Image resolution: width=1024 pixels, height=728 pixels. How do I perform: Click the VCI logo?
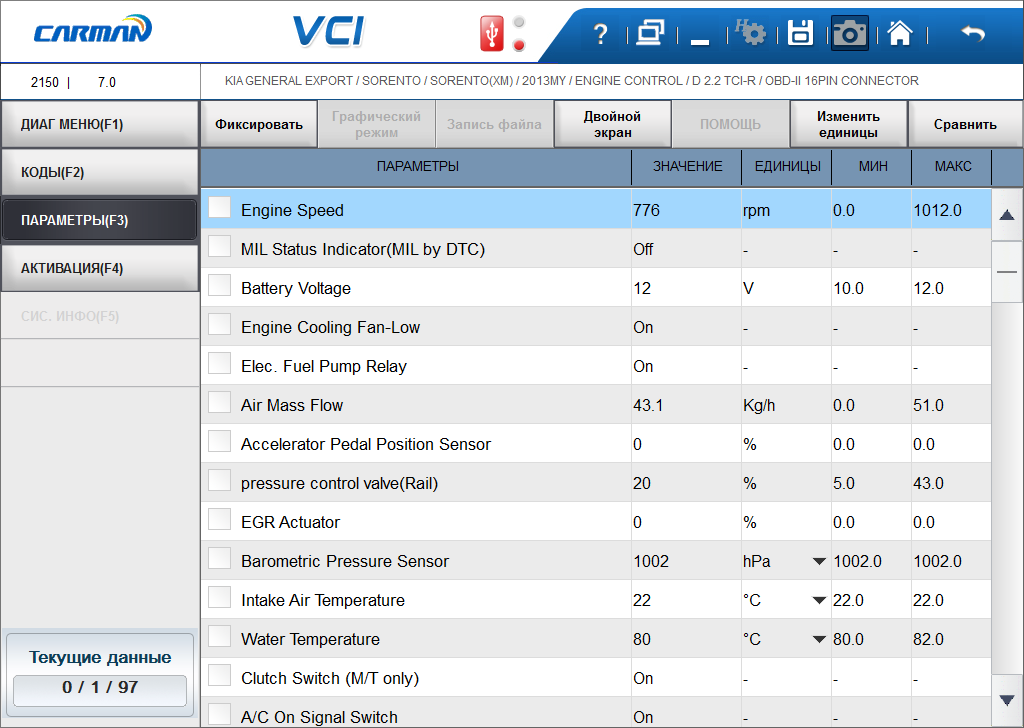pyautogui.click(x=328, y=31)
